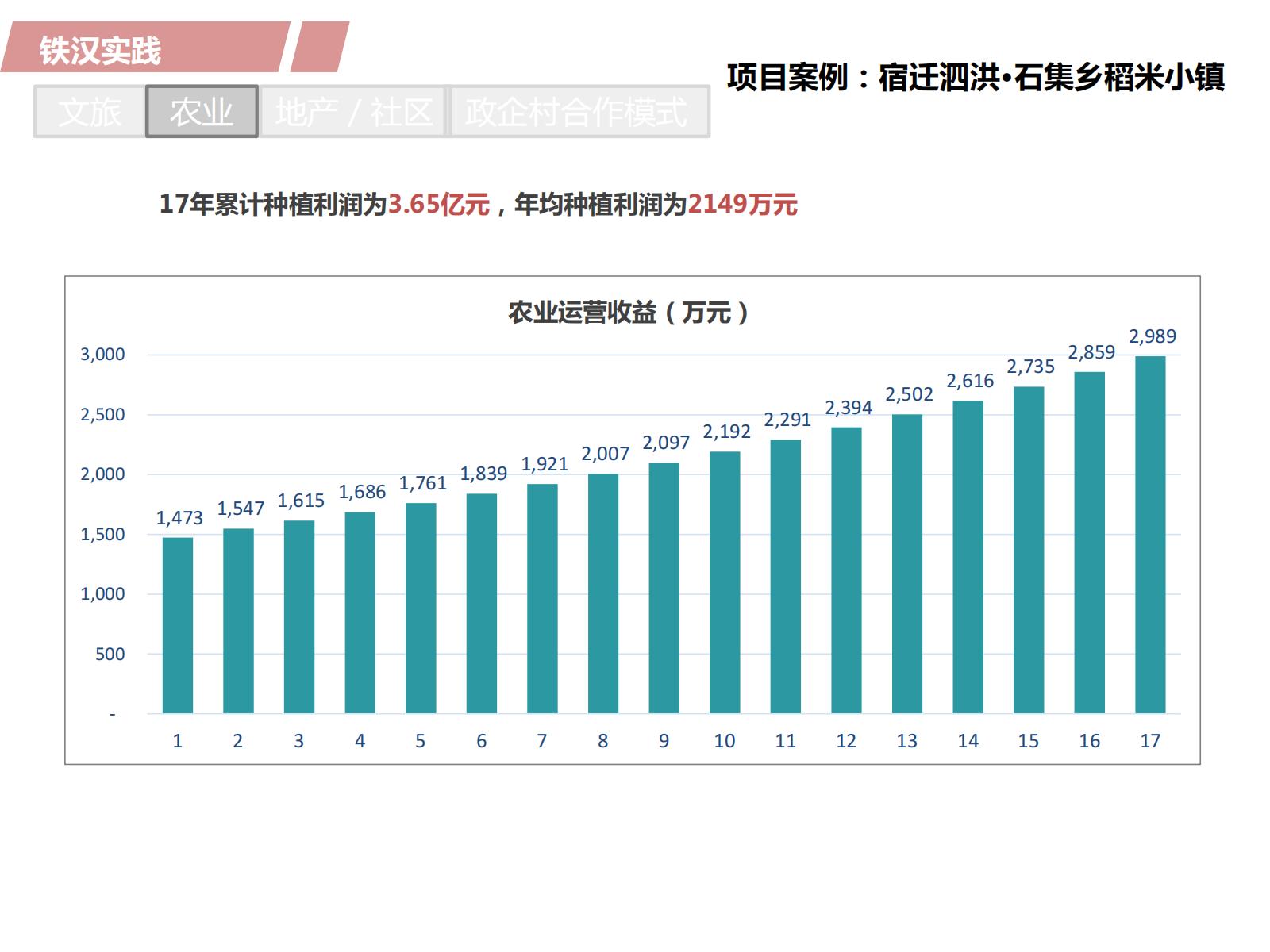This screenshot has height=952, width=1270.
Task: Click data label 2,735
Action: [x=1031, y=367]
